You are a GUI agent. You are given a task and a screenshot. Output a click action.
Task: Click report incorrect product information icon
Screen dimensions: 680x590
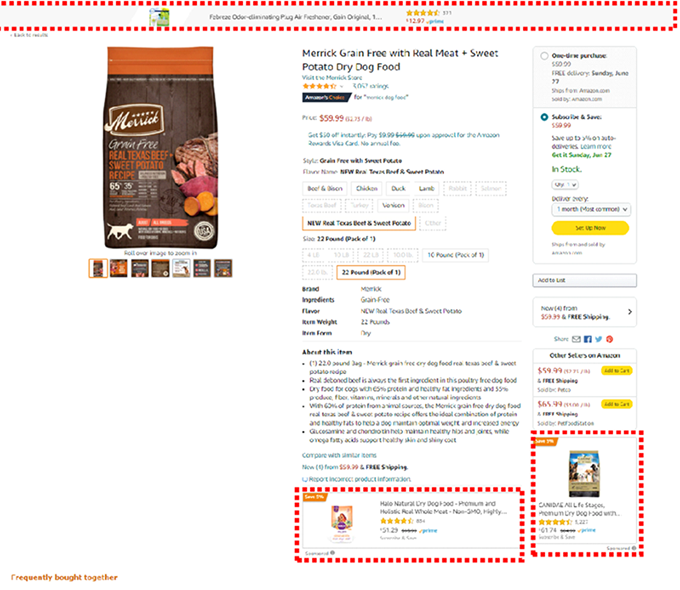(x=304, y=479)
